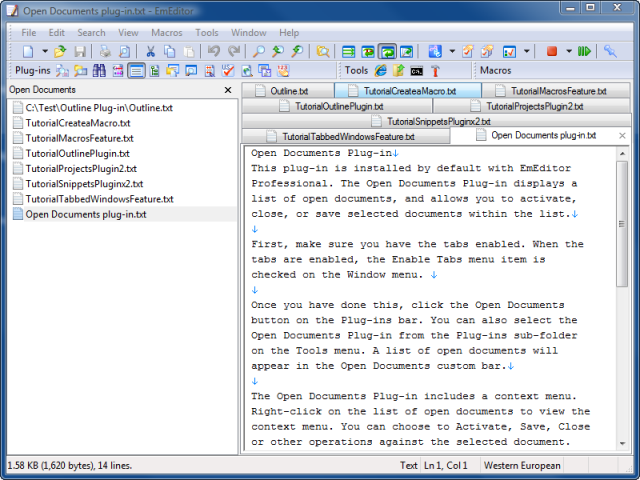Click Ln 1, Col 1 in status bar
The image size is (640, 480).
(x=446, y=465)
